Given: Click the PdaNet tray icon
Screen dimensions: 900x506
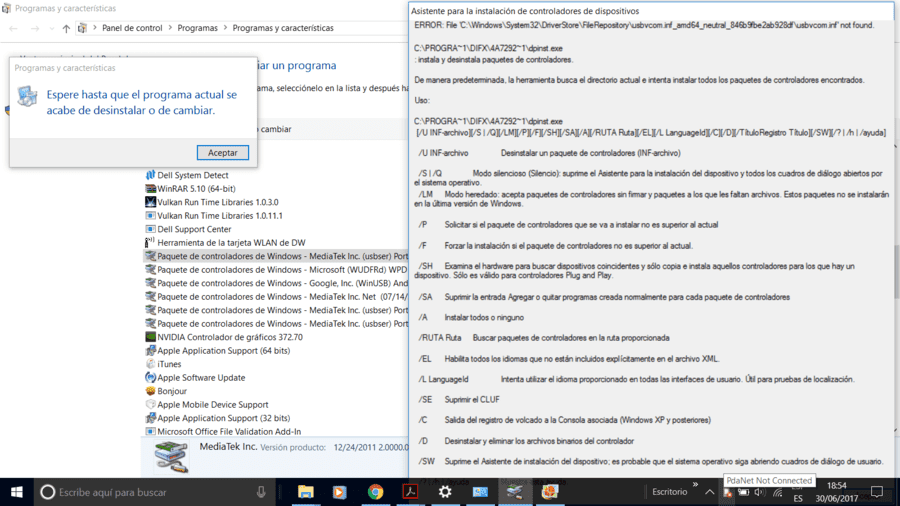Looking at the screenshot, I should click(x=727, y=492).
